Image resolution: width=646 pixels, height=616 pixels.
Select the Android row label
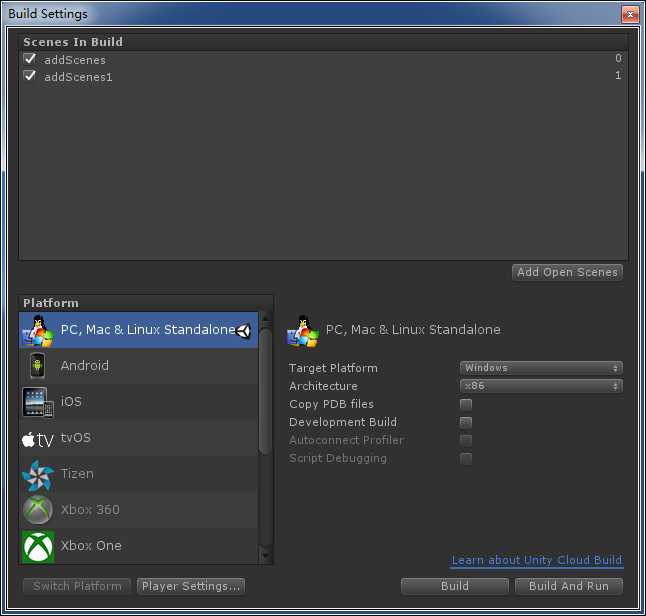[85, 365]
